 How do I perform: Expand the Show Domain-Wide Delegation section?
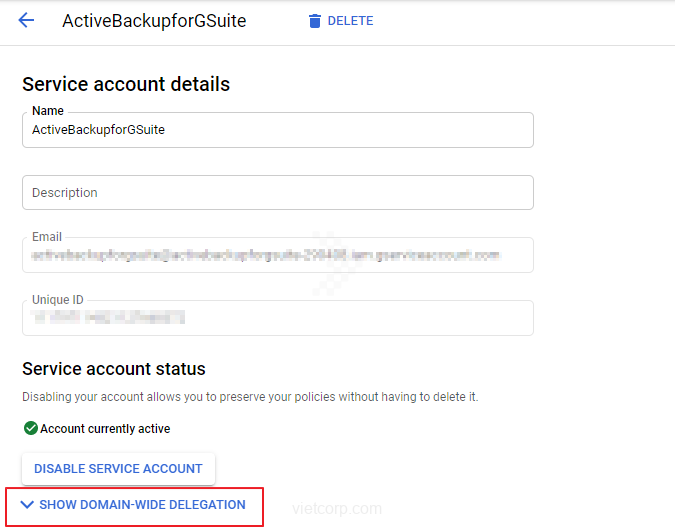142,505
